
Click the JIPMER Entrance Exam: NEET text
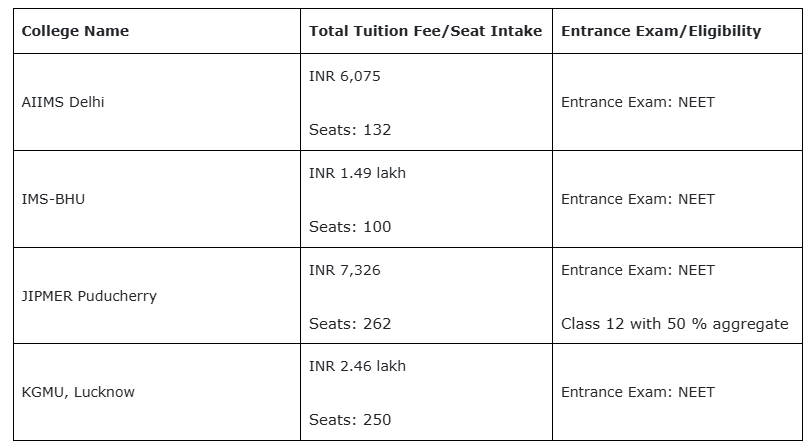[x=637, y=270]
